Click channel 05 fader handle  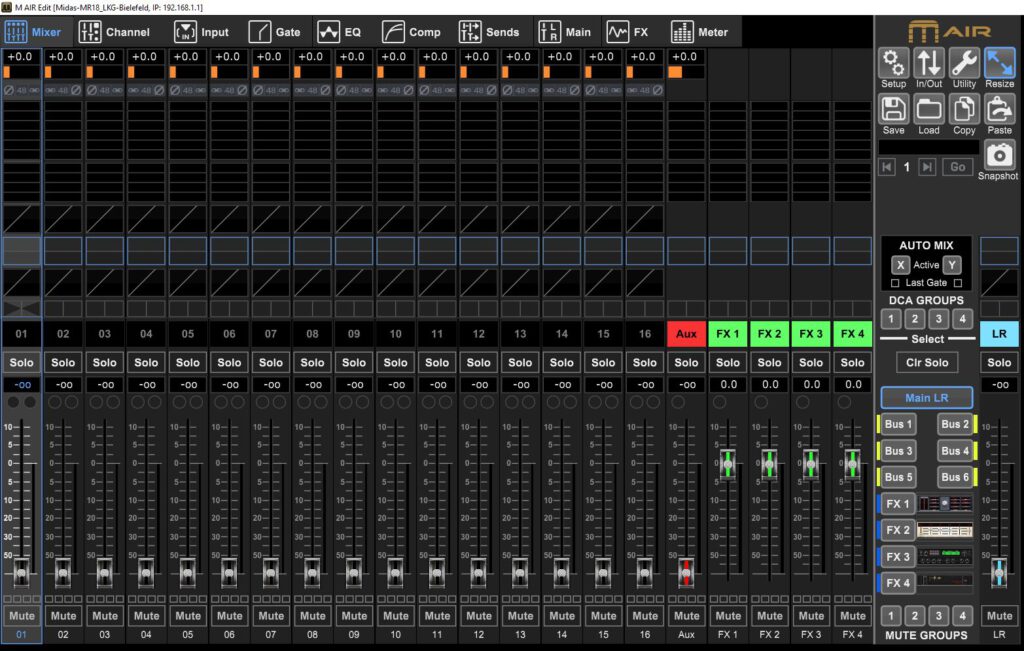pos(187,571)
